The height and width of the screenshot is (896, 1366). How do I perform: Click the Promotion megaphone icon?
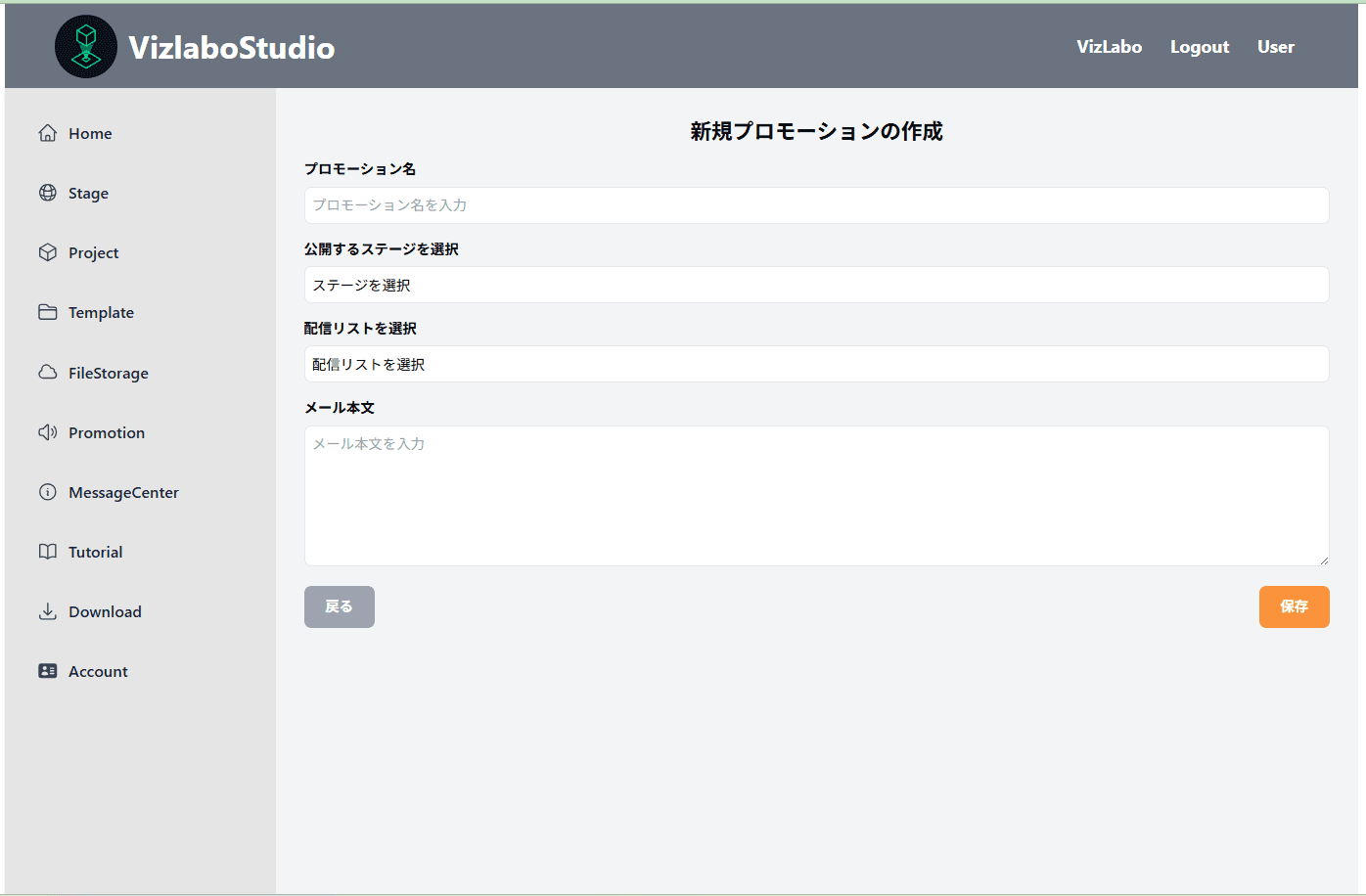pyautogui.click(x=47, y=432)
